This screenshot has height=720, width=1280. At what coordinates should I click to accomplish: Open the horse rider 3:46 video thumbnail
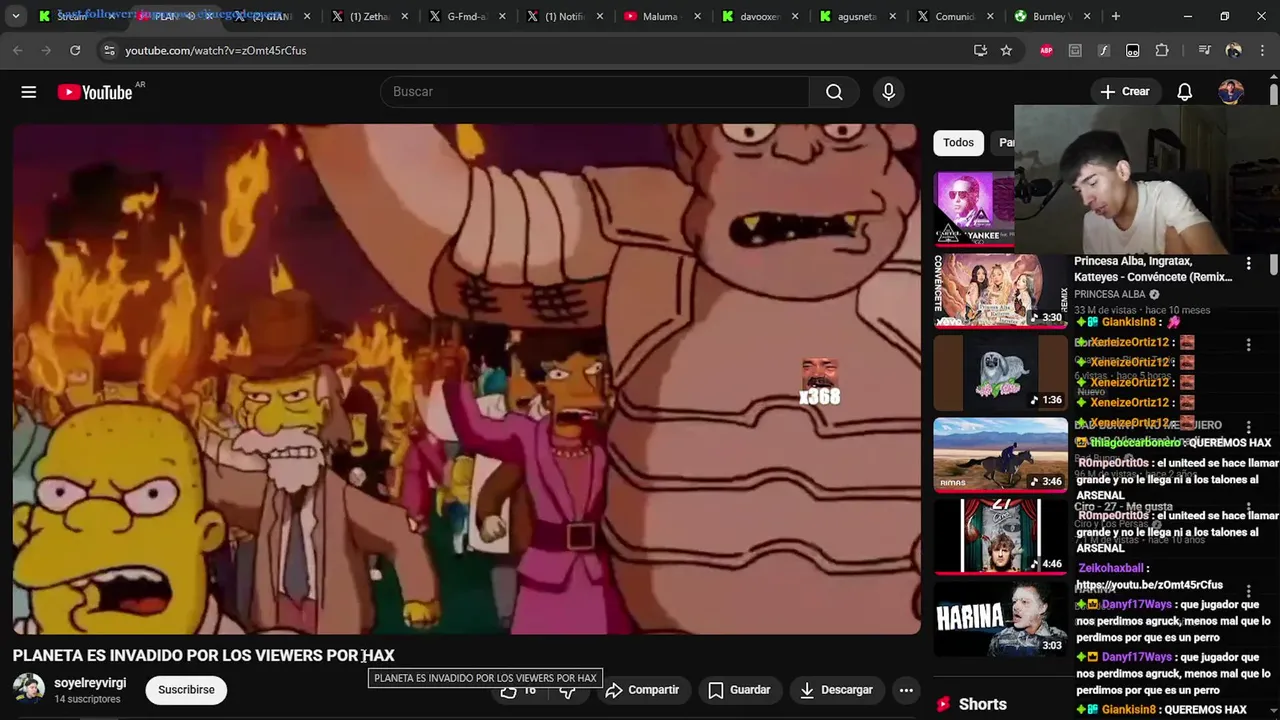[1000, 455]
